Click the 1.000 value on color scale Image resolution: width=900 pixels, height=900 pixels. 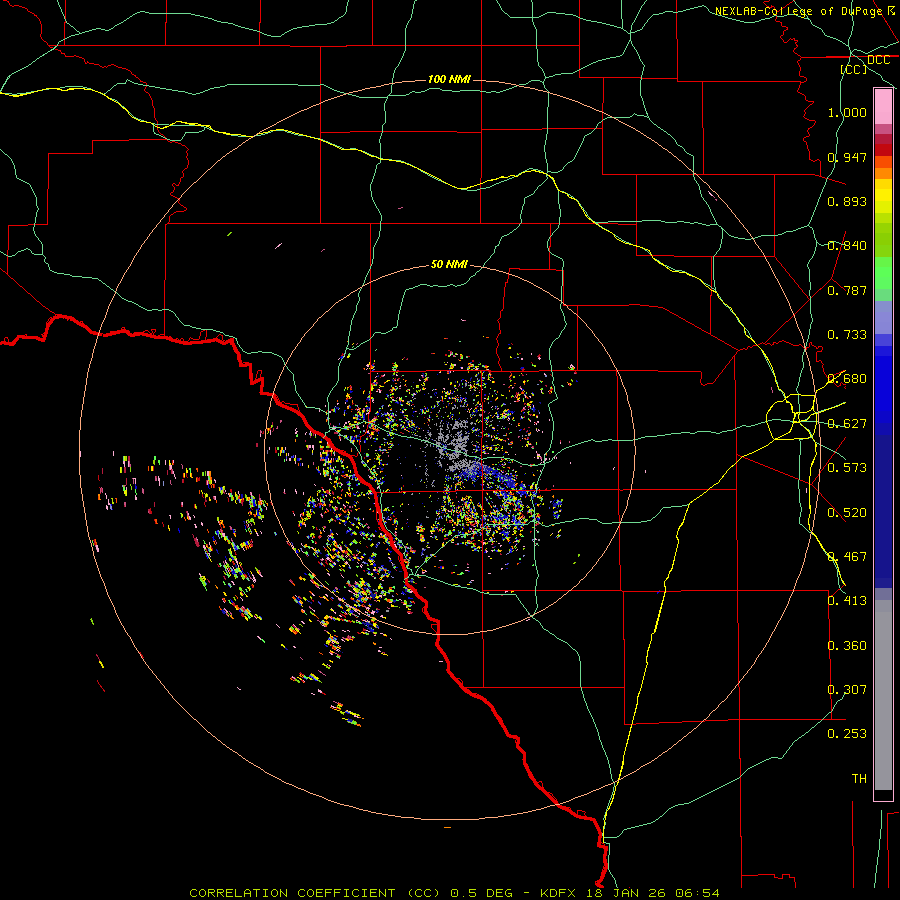coord(847,112)
